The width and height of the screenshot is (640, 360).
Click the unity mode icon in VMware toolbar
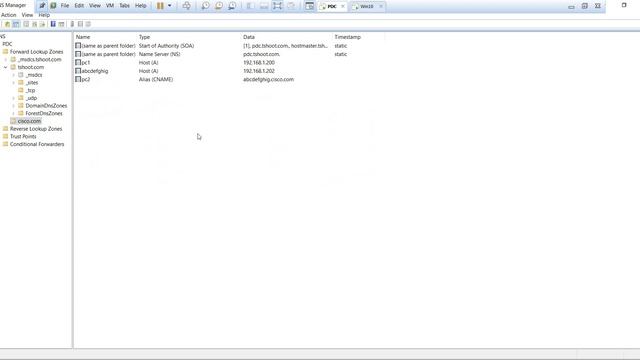(x=291, y=6)
